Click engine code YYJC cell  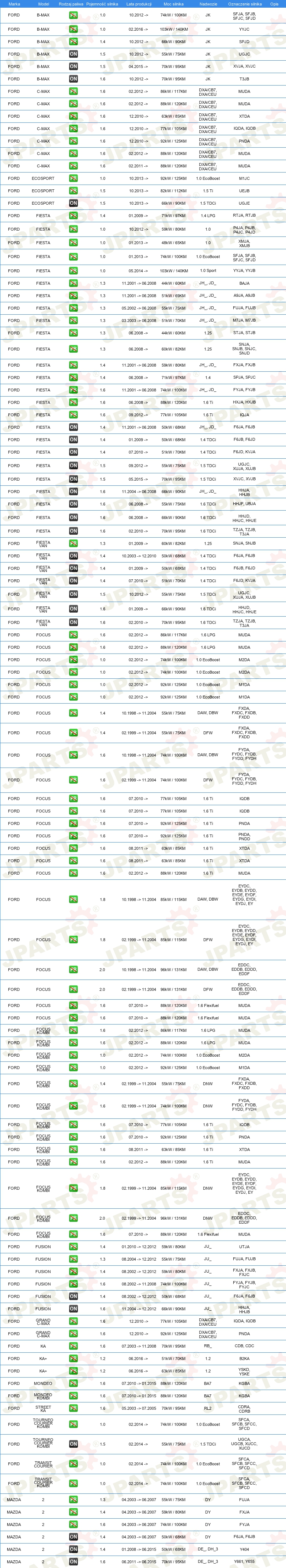(244, 29)
